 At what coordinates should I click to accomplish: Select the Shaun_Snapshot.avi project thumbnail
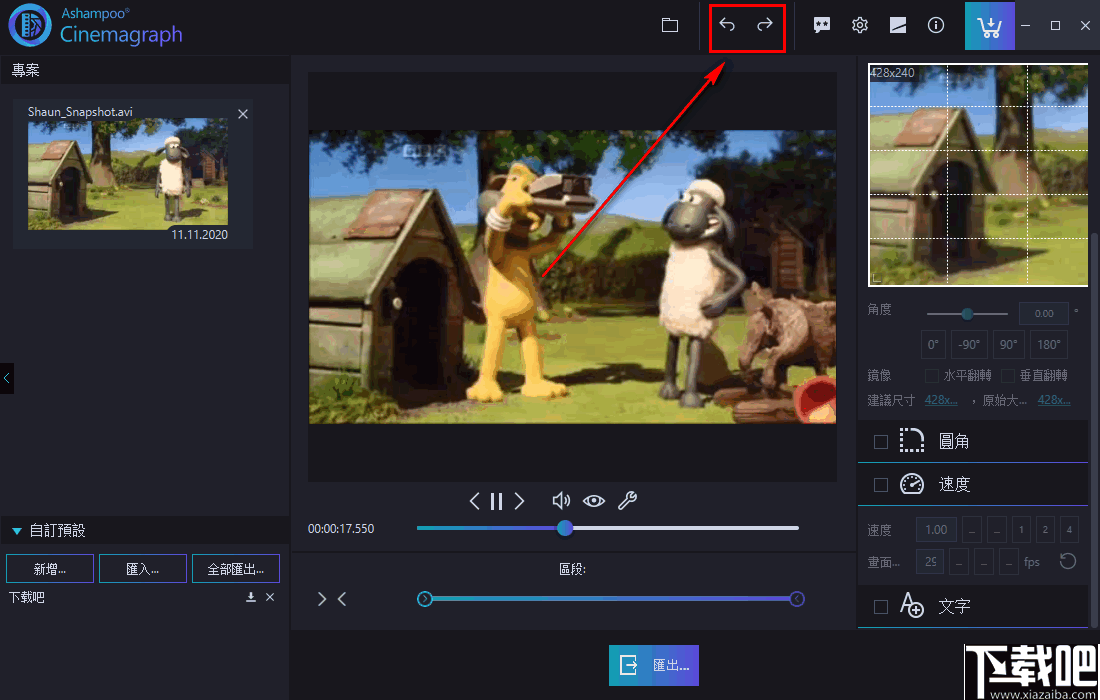tap(128, 174)
